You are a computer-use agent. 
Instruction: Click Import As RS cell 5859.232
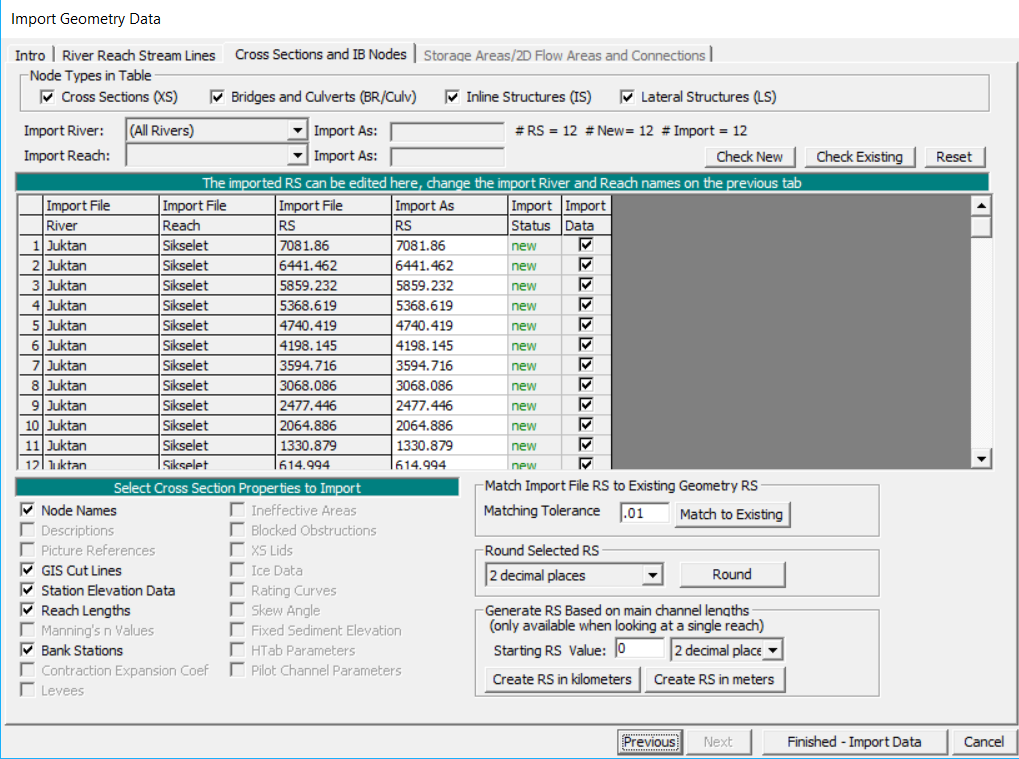(x=450, y=286)
